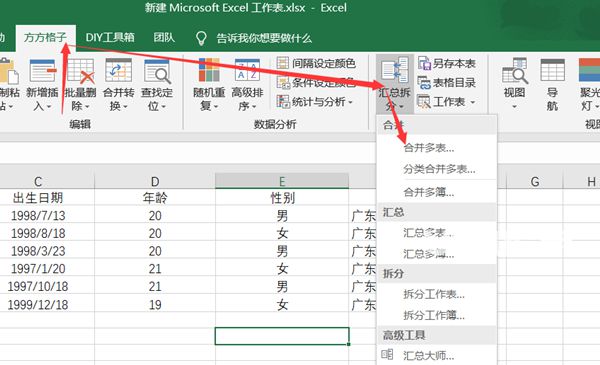The width and height of the screenshot is (600, 365).
Task: Expand the 汇总拆分 dropdown button
Action: pyautogui.click(x=395, y=83)
